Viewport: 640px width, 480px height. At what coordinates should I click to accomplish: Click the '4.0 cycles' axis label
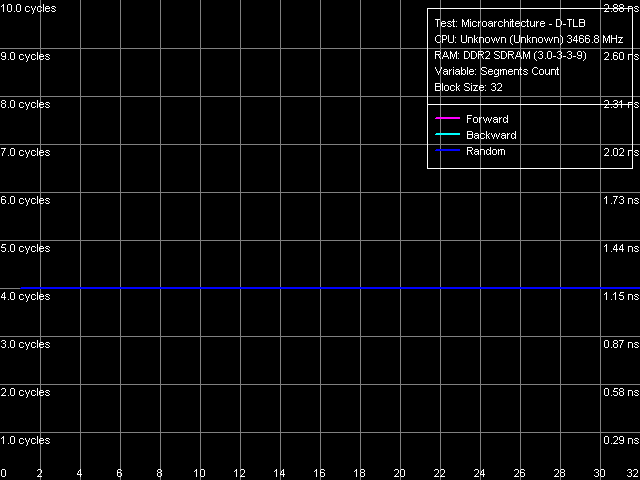25,296
